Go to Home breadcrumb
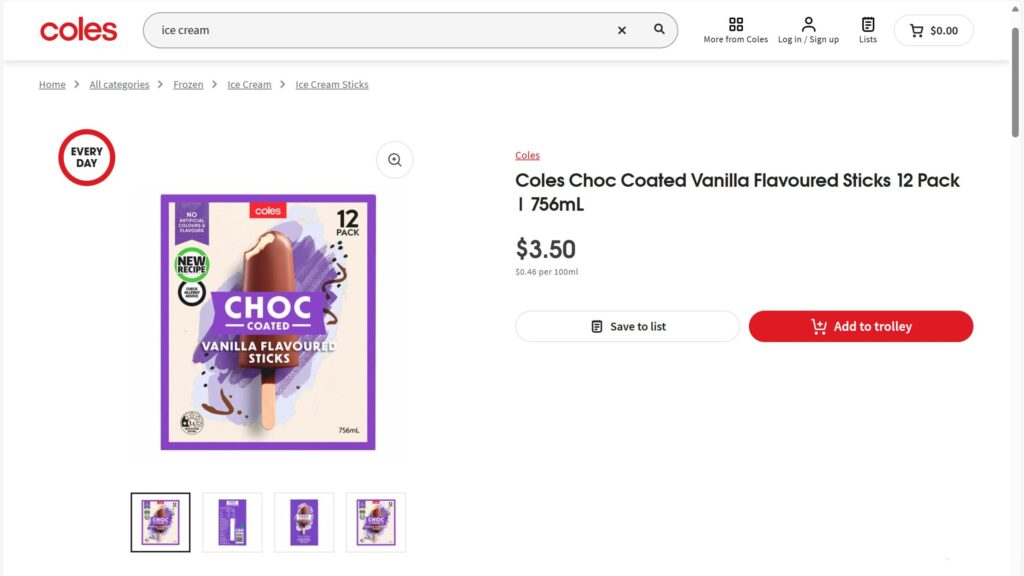This screenshot has height=576, width=1024. tap(52, 85)
